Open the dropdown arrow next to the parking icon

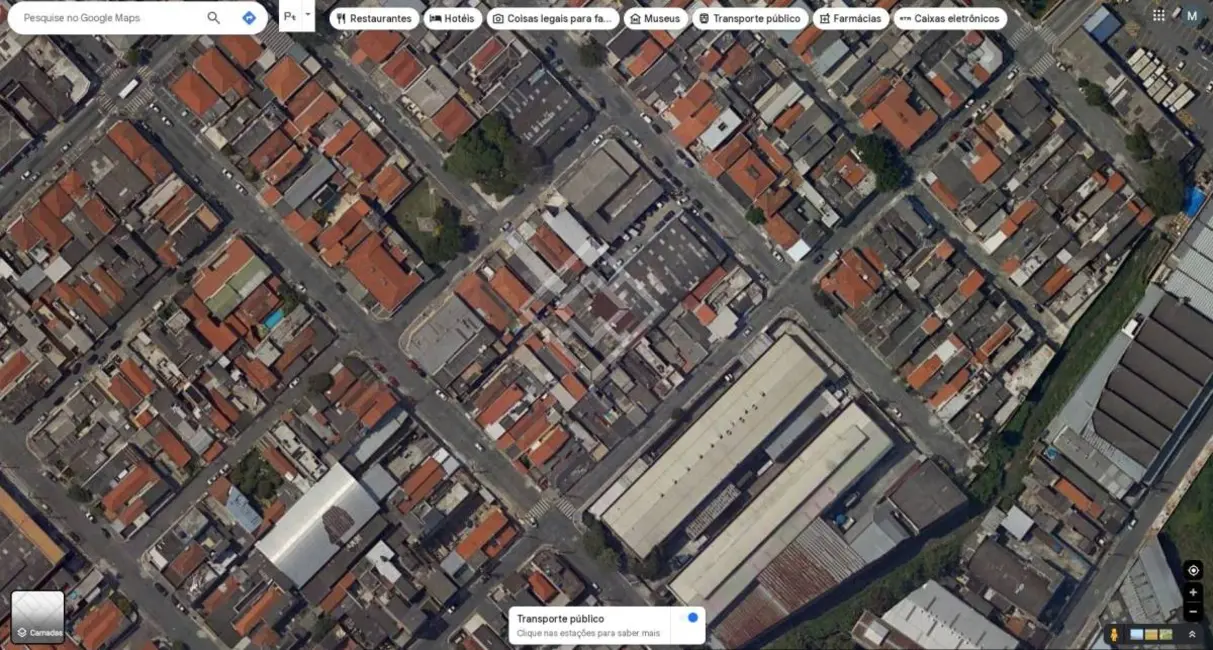[308, 15]
